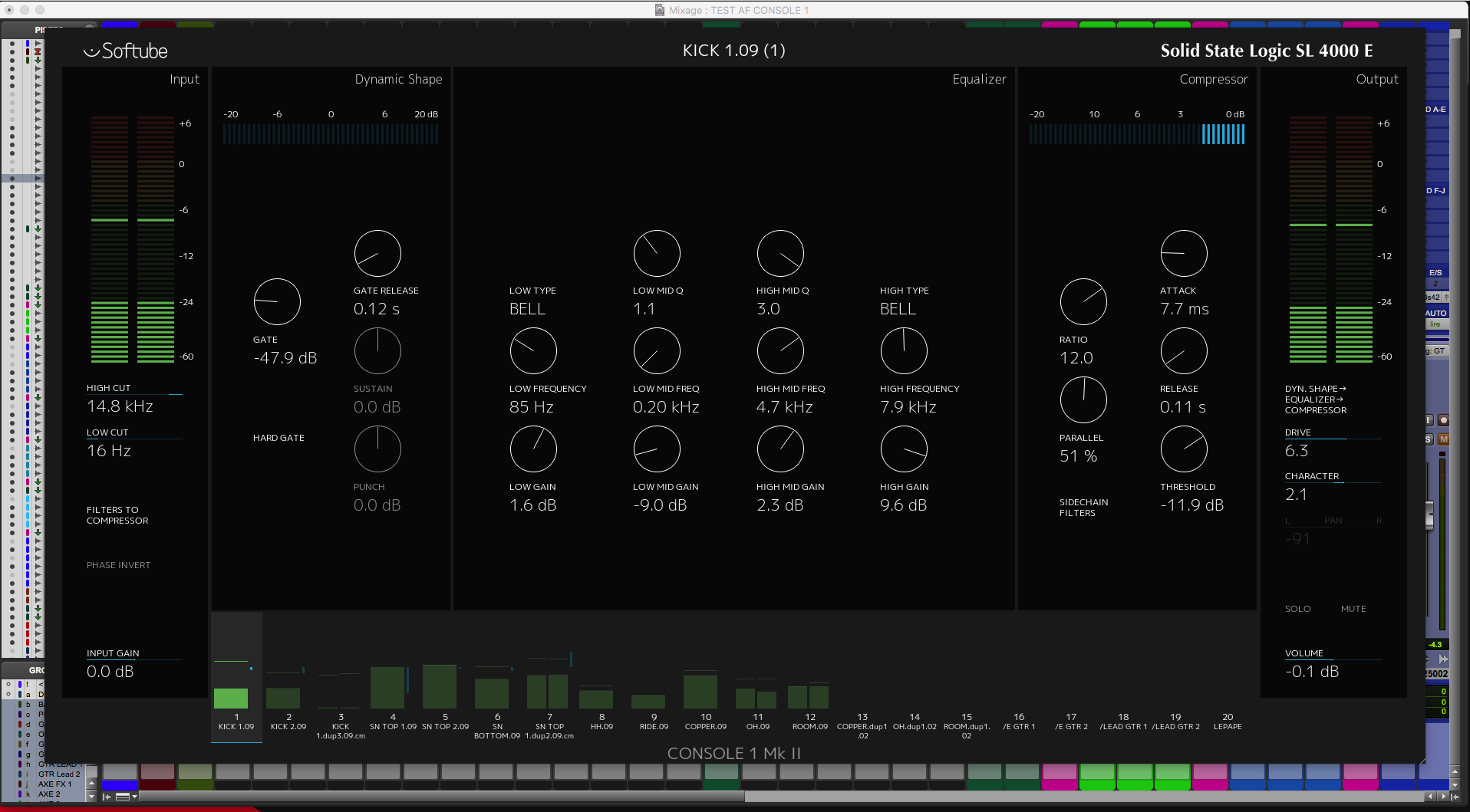Click the Low Frequency knob in the Equalizer
Image resolution: width=1470 pixels, height=812 pixels.
[533, 350]
